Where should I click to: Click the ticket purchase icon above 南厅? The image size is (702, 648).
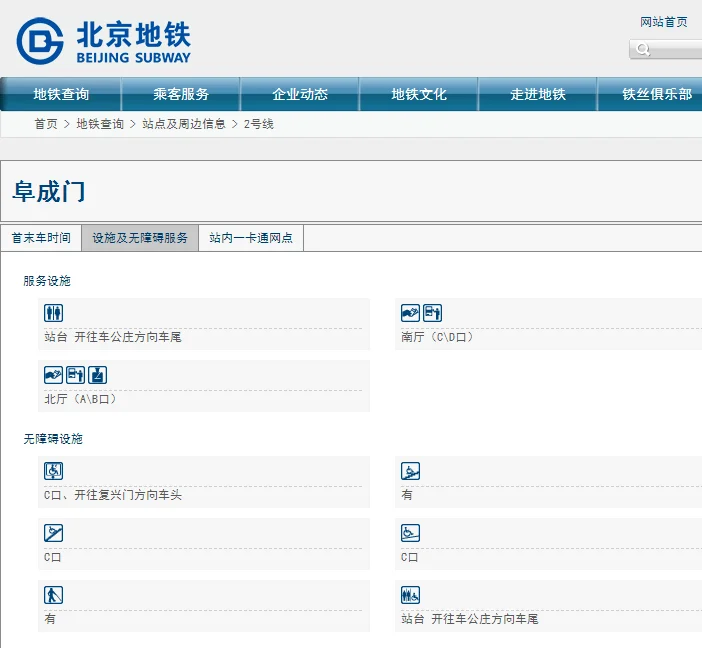pos(410,313)
